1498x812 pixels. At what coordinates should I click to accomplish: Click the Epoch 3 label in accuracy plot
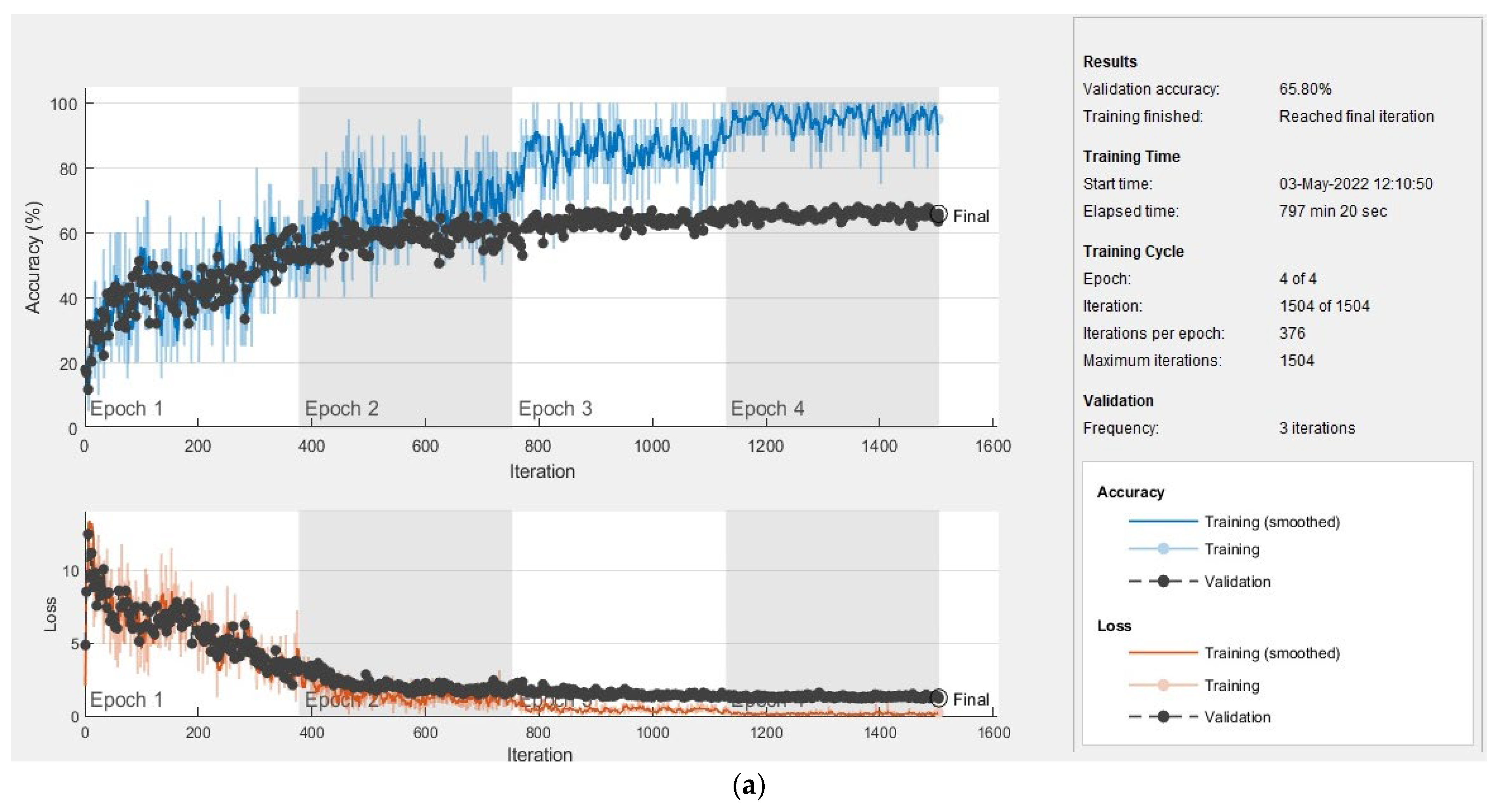555,408
